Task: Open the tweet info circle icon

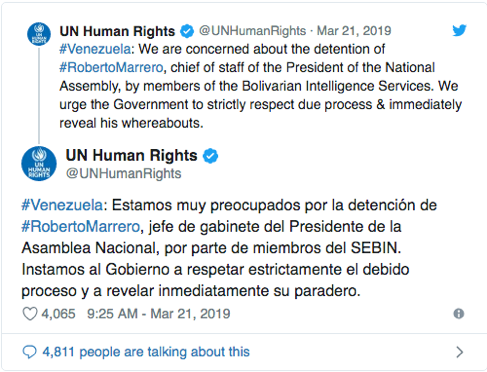Action: [459, 314]
